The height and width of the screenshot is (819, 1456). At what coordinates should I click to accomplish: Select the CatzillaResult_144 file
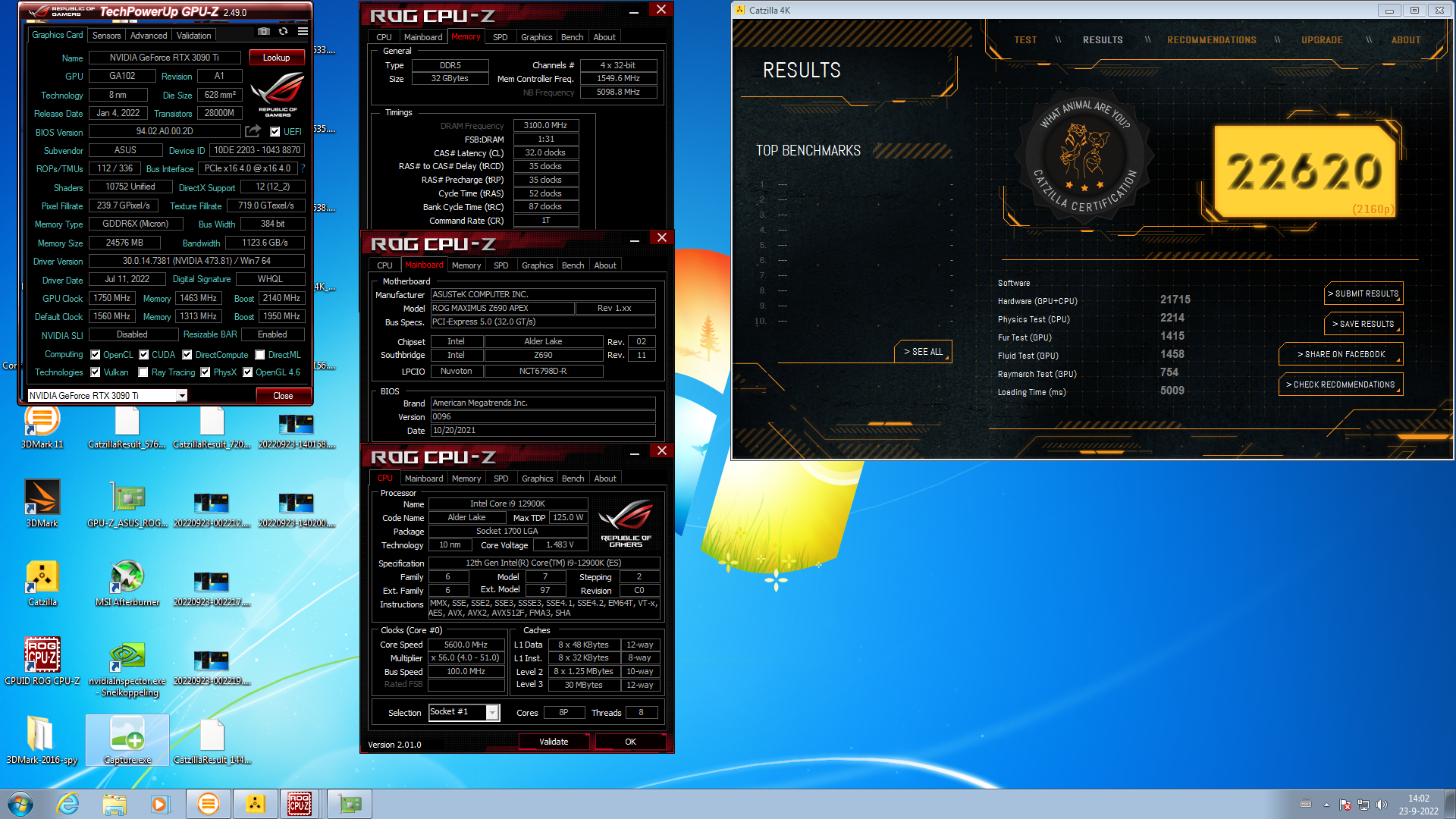click(212, 739)
